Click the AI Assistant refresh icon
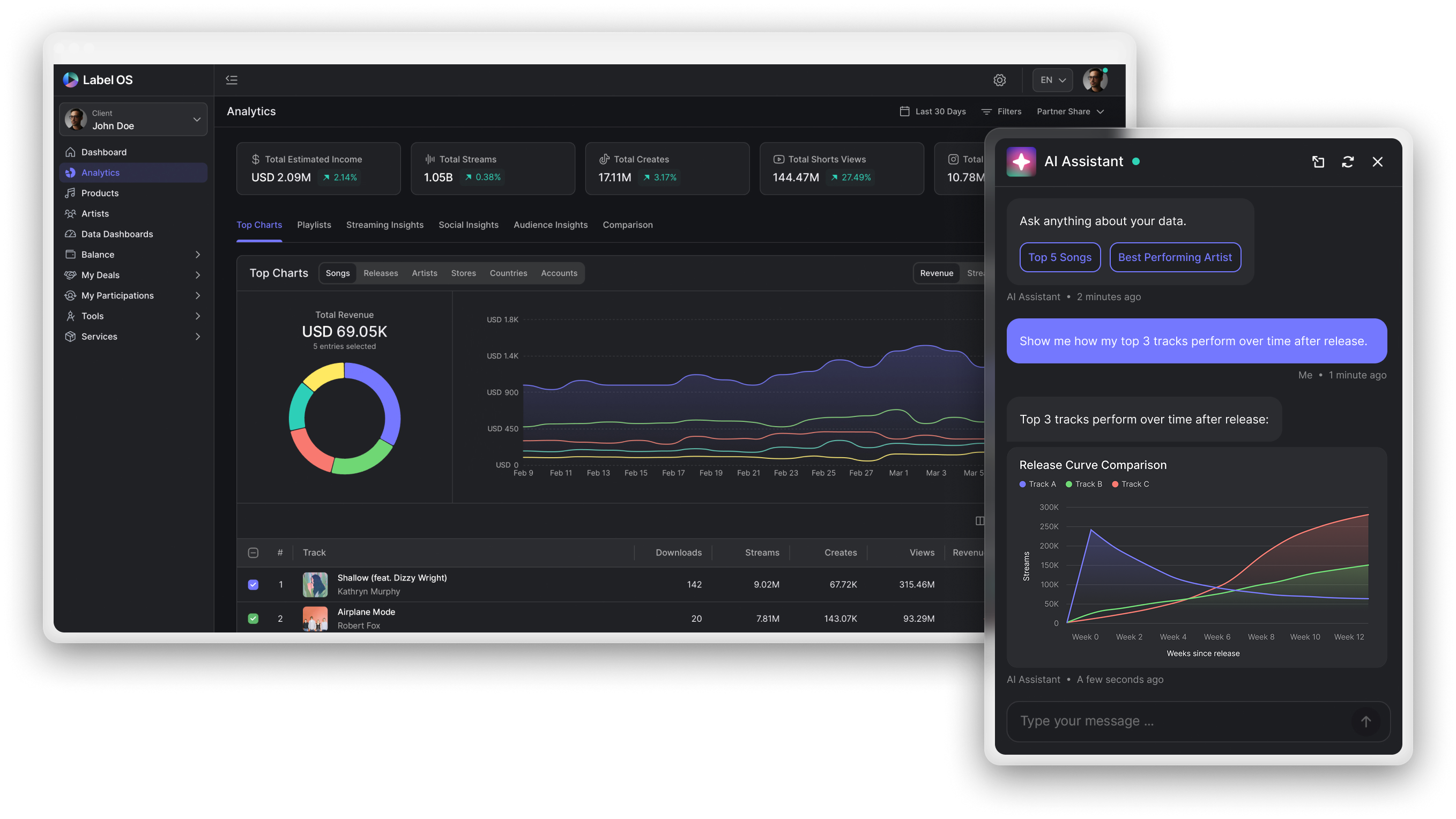The height and width of the screenshot is (819, 1456). 1348,162
